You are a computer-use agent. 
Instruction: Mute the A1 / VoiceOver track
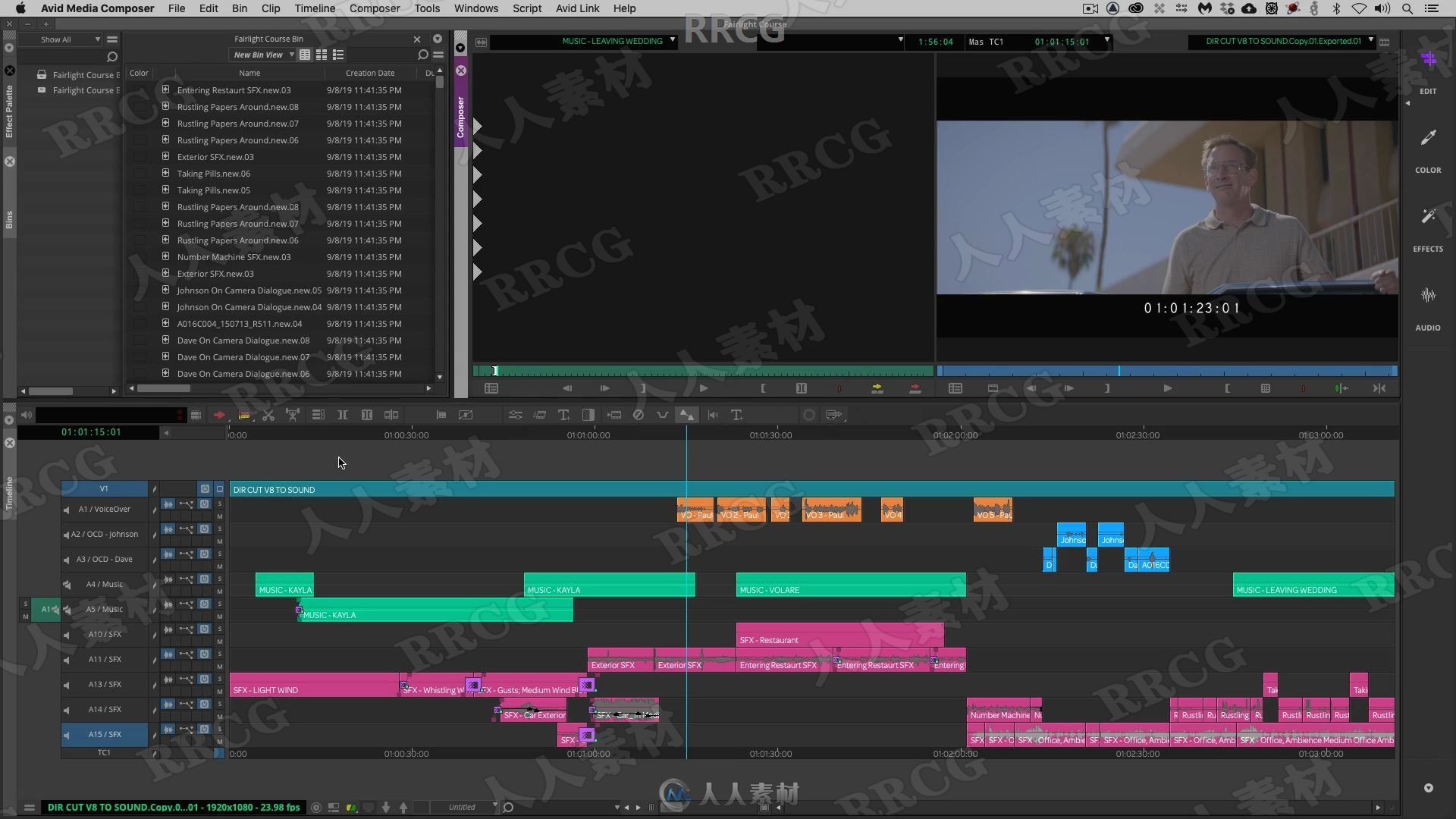tap(220, 516)
